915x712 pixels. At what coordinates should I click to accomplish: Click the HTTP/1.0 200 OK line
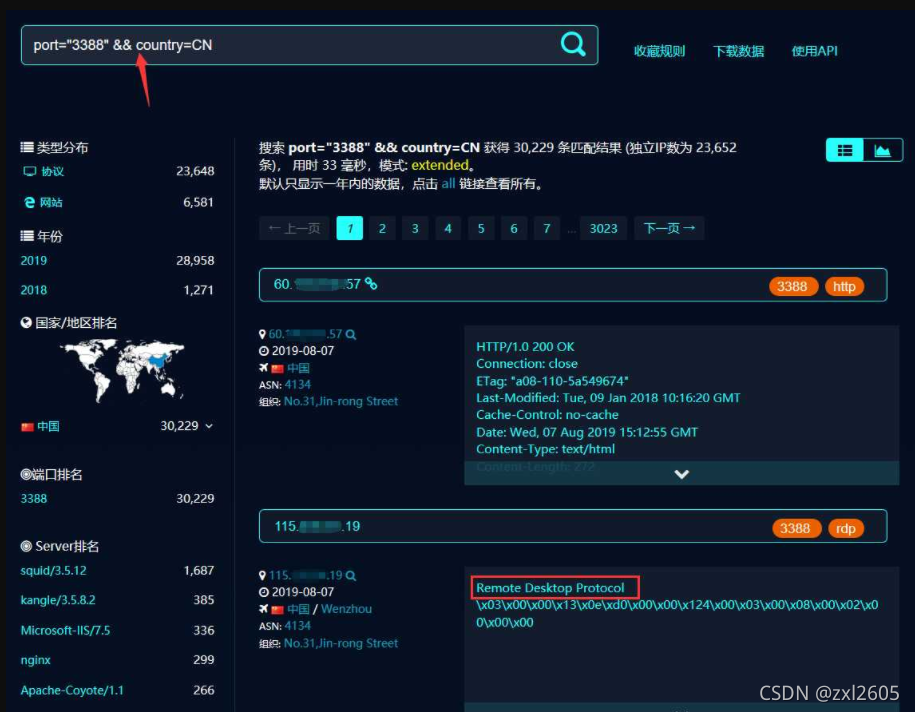pos(525,347)
